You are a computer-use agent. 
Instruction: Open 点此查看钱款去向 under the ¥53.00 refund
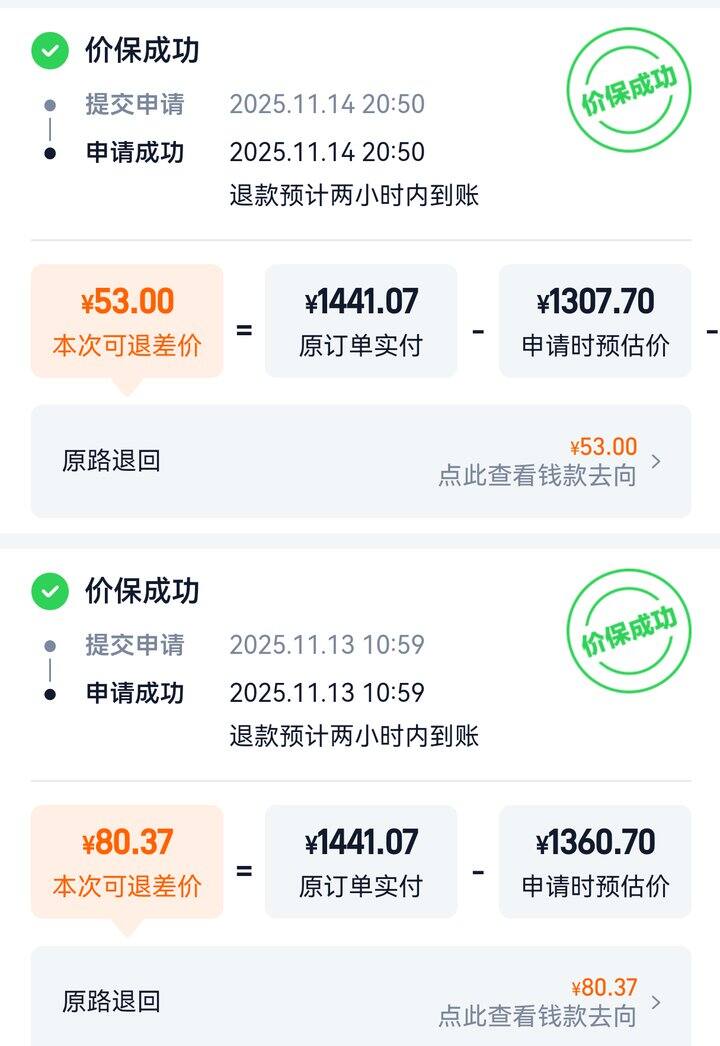tap(537, 475)
